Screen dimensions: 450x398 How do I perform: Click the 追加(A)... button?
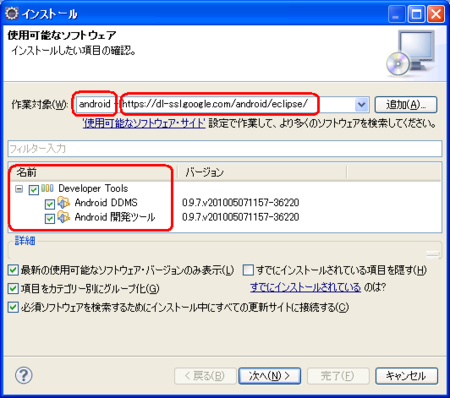[x=406, y=105]
